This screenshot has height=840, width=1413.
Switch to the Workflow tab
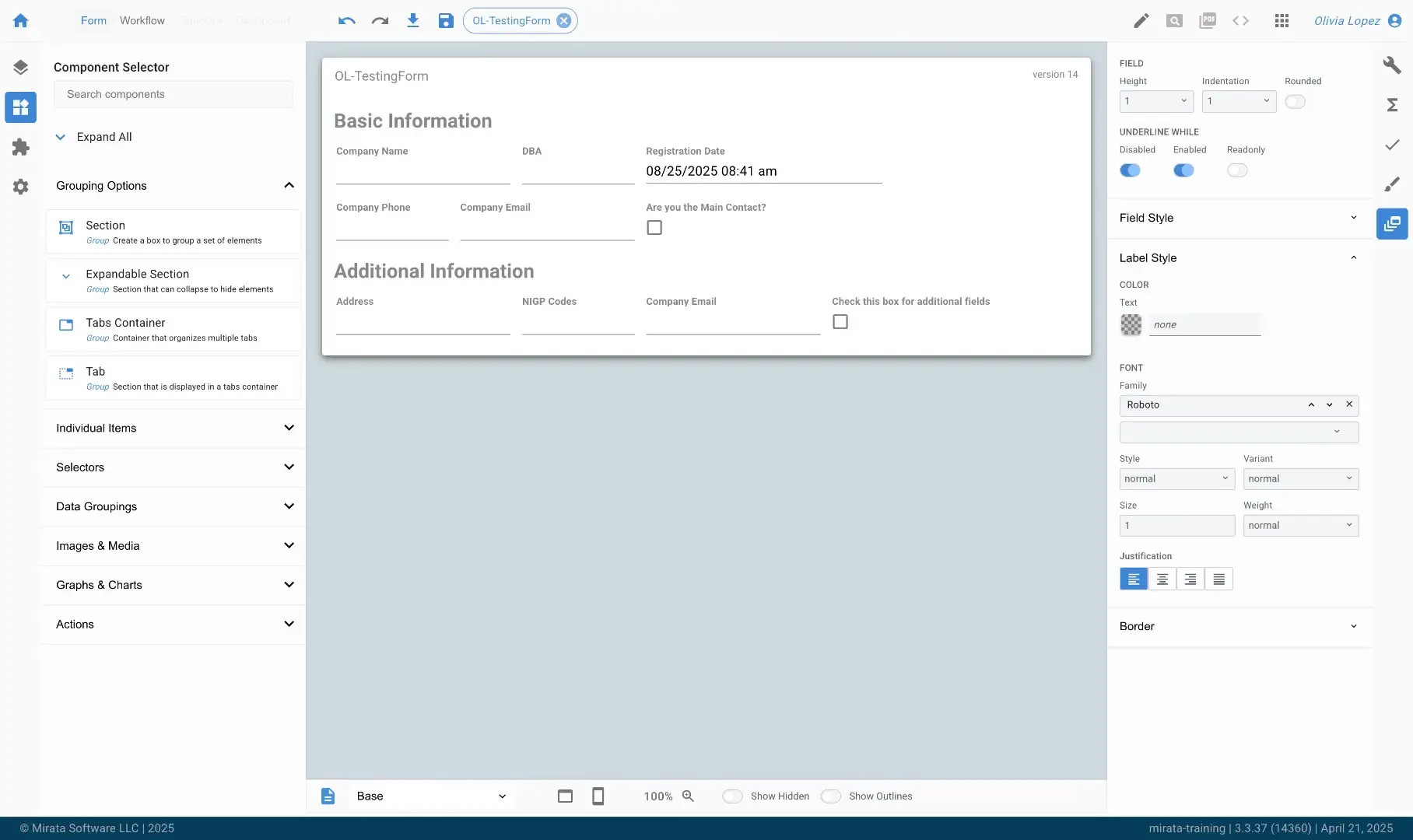[142, 20]
